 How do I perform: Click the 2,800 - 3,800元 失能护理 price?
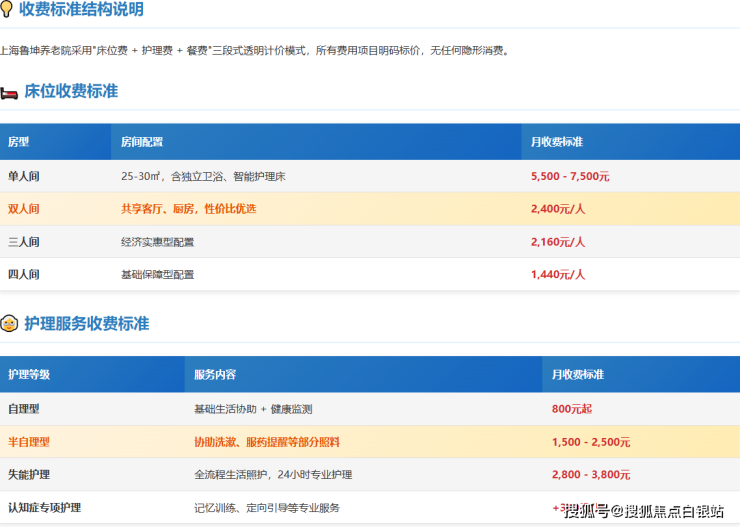(591, 474)
